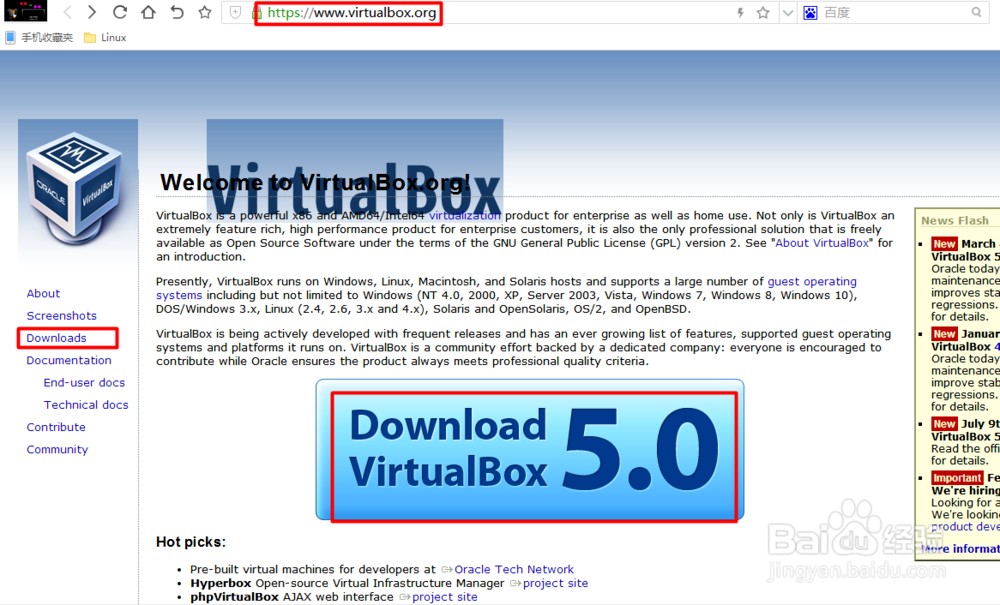This screenshot has width=1000, height=605.
Task: Open the 手机收藏夹 bookmark folder
Action: tap(40, 38)
